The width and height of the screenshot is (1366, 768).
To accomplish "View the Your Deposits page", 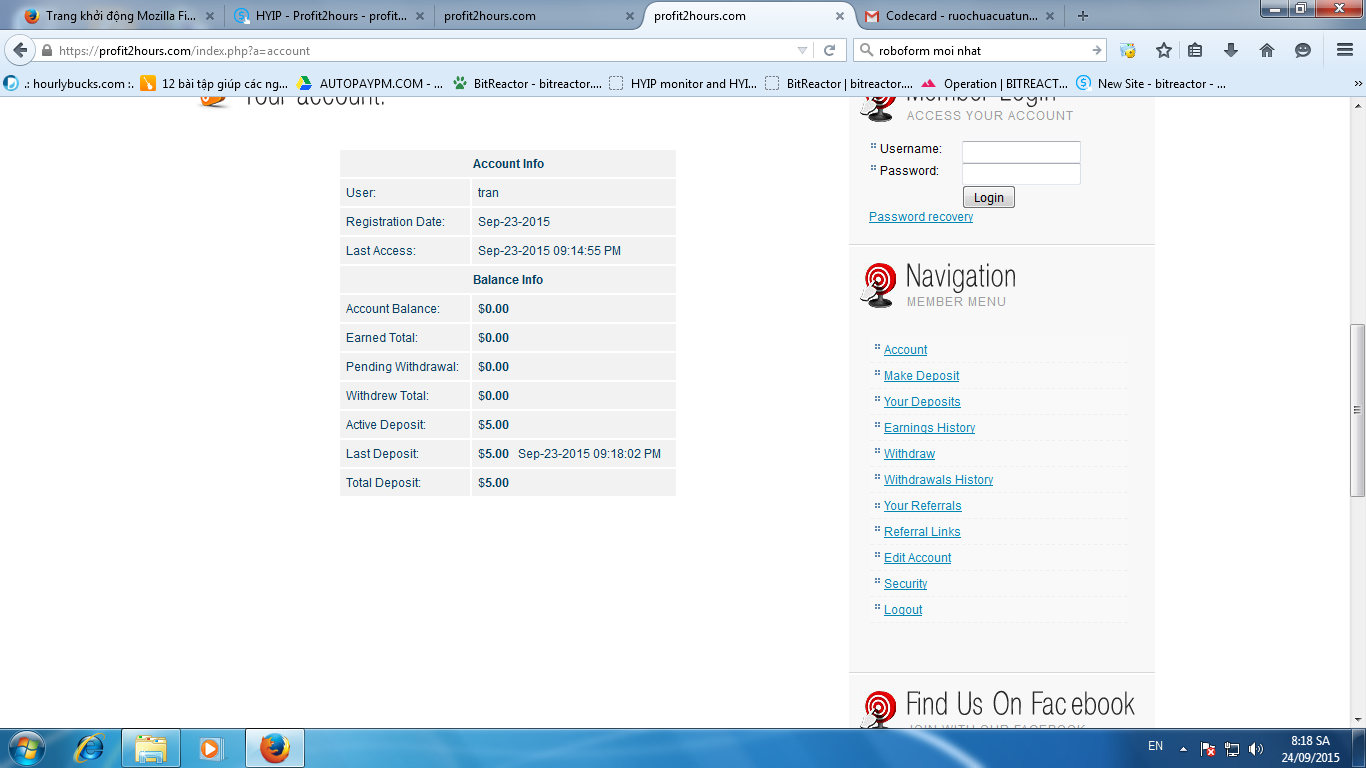I will pos(922,402).
